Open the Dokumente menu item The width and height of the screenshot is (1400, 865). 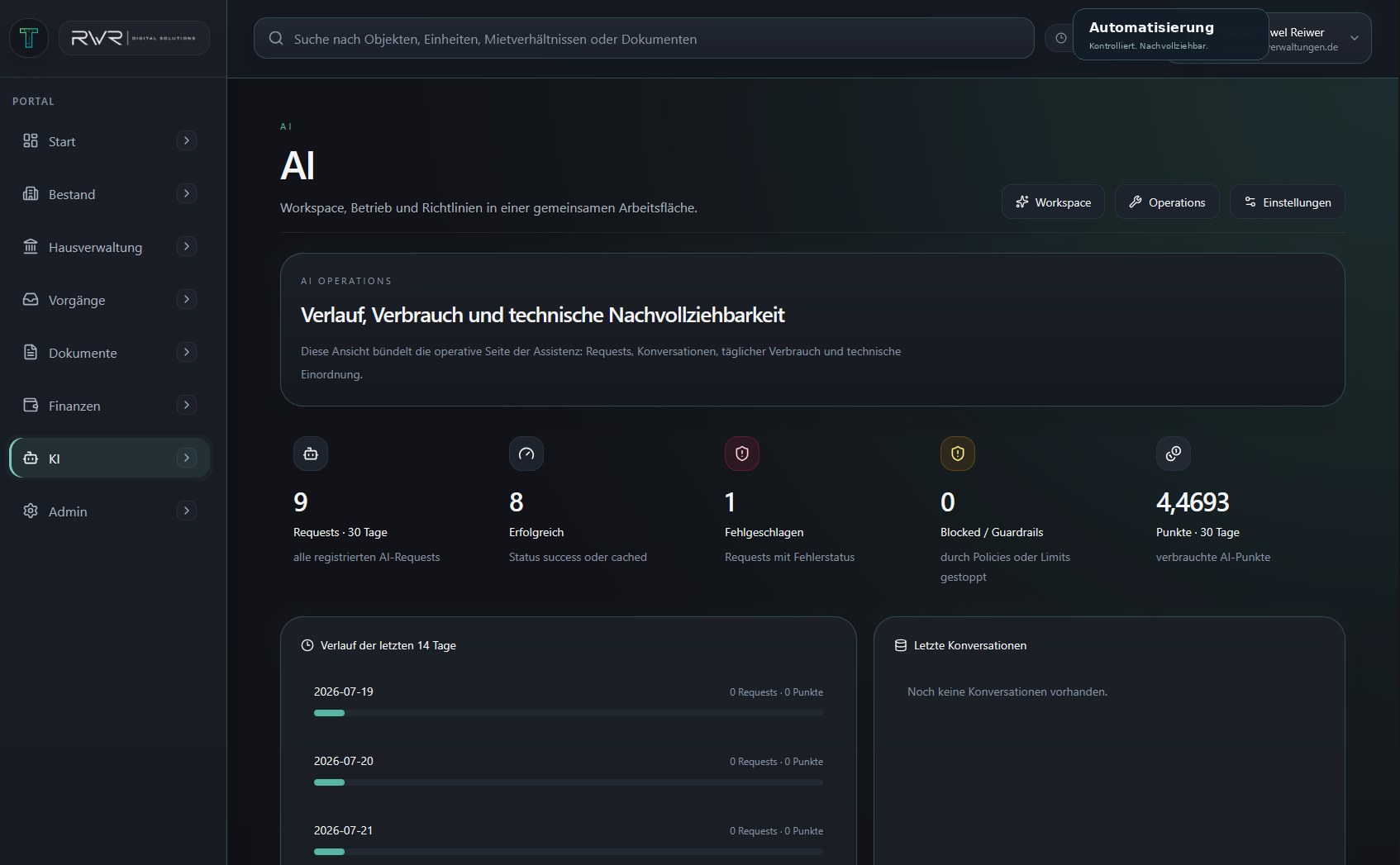(110, 353)
